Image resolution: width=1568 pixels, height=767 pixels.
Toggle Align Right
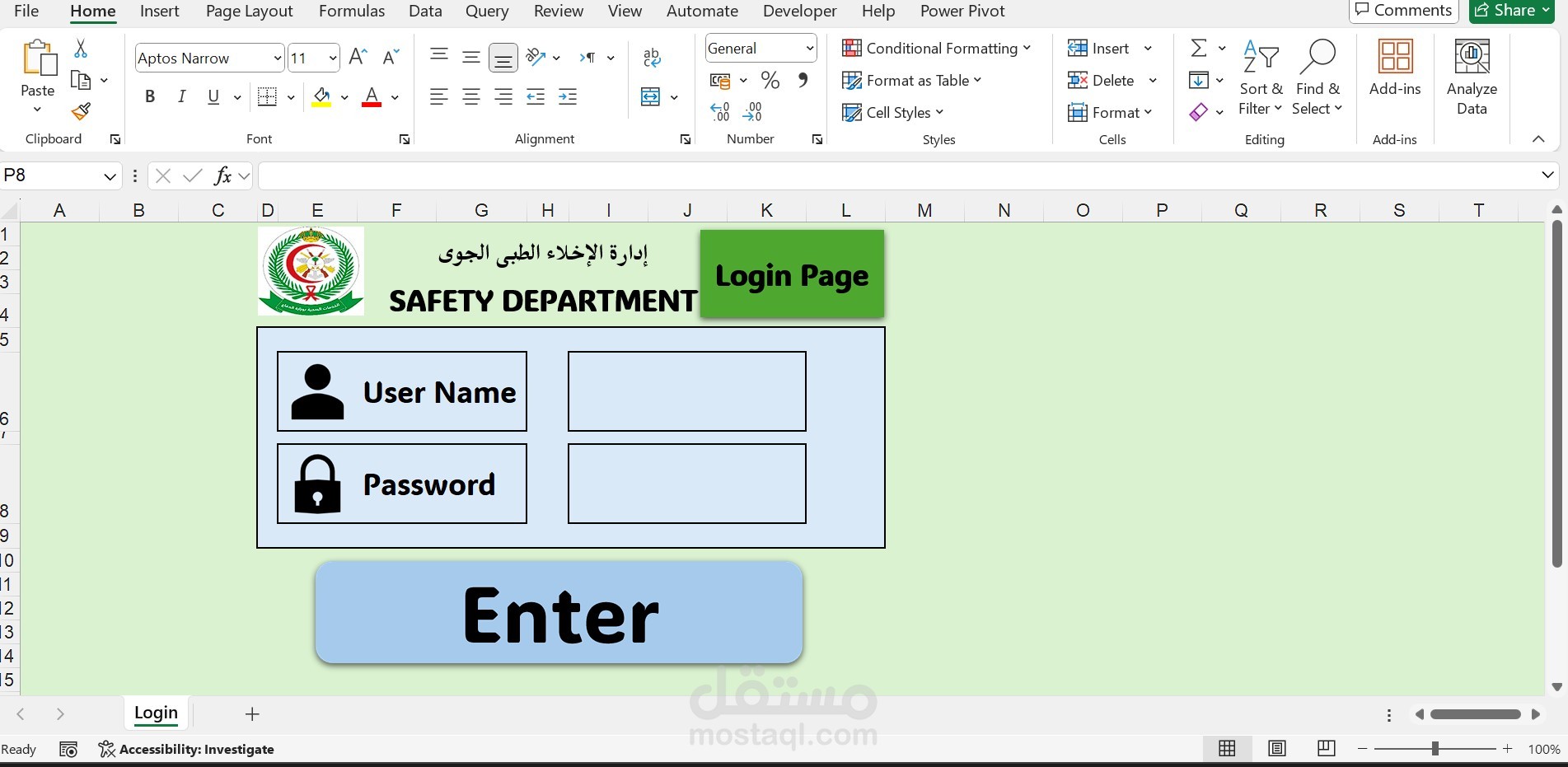[503, 96]
